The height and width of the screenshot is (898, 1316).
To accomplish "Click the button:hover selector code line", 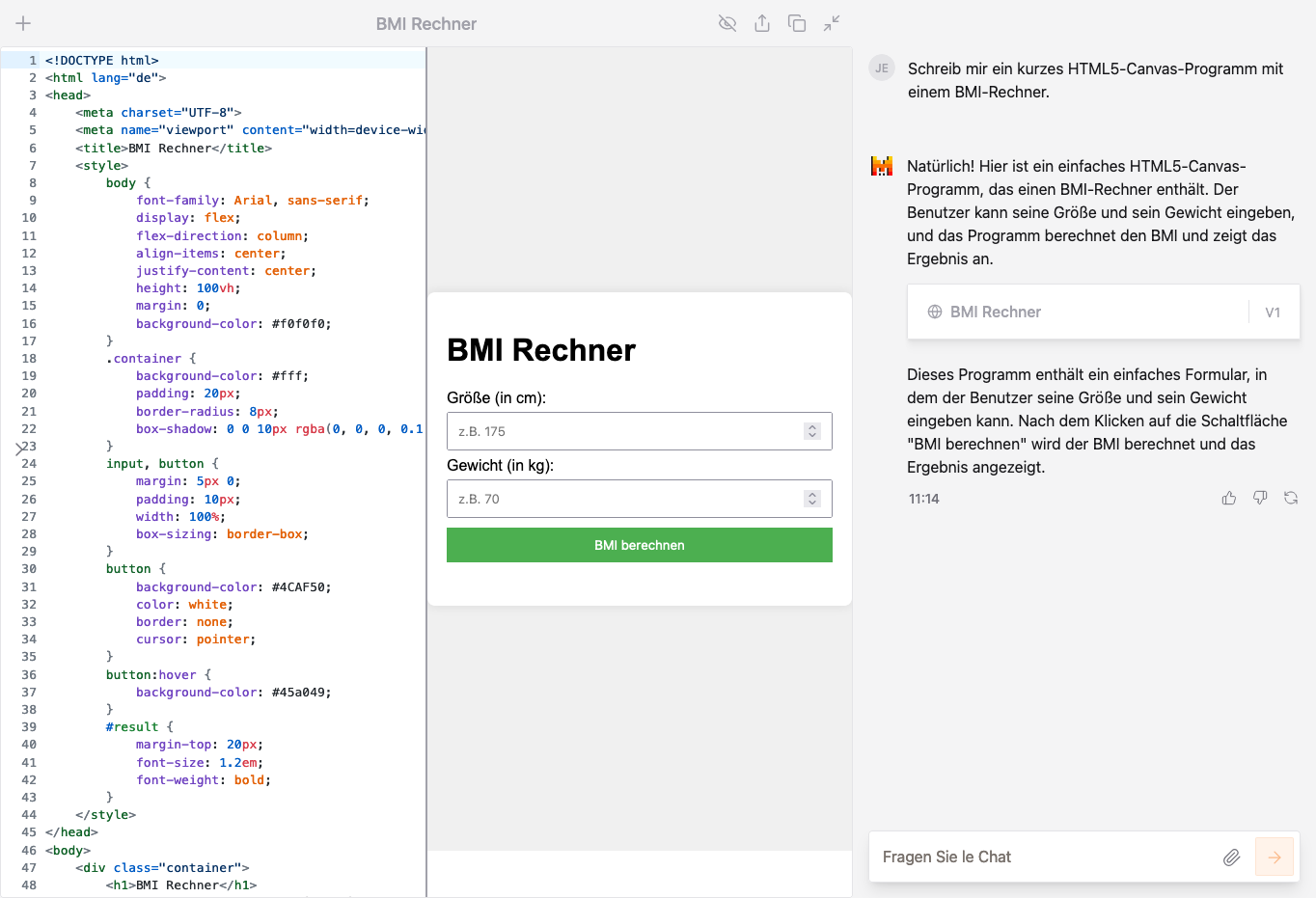I will (x=158, y=674).
